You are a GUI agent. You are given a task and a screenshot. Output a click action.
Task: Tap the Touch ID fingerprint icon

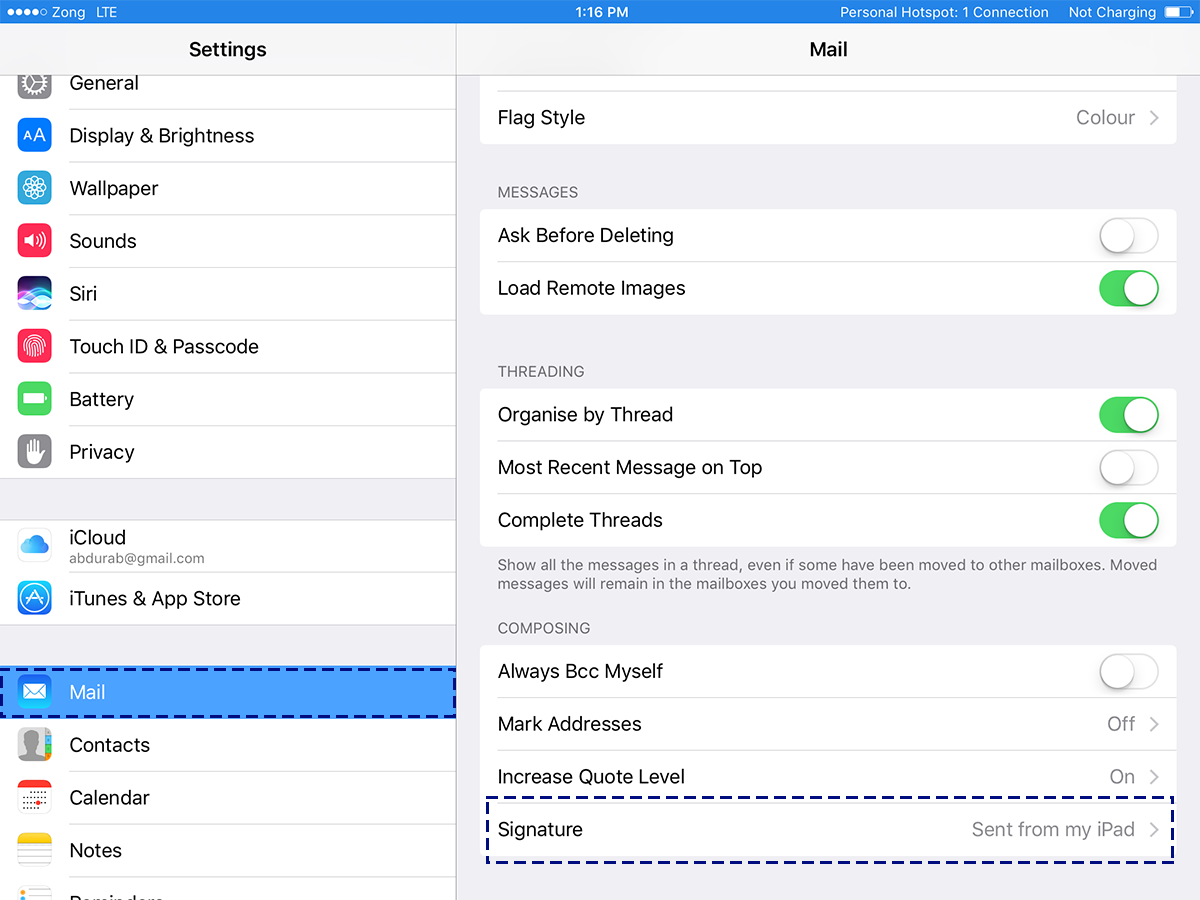(x=35, y=346)
